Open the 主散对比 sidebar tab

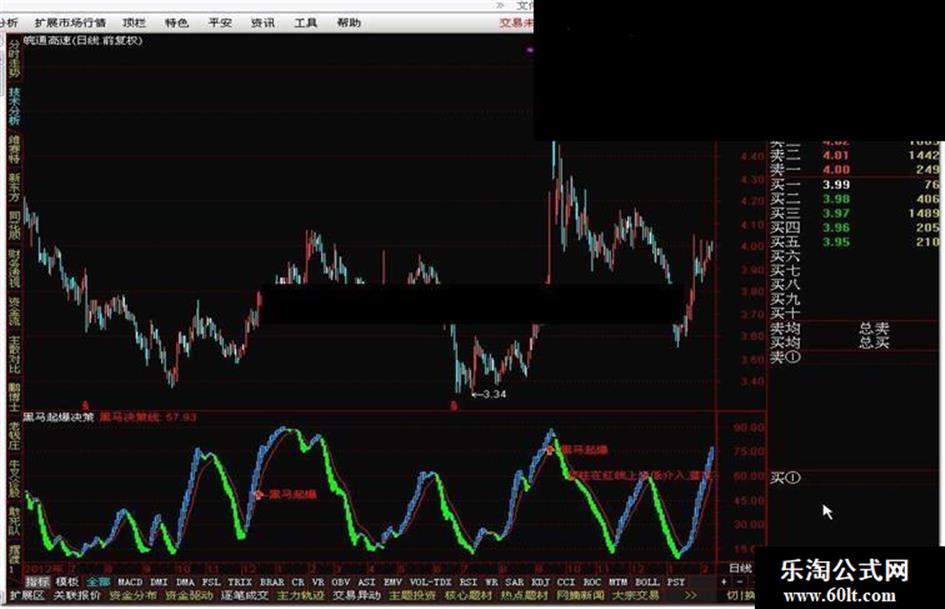pyautogui.click(x=14, y=355)
